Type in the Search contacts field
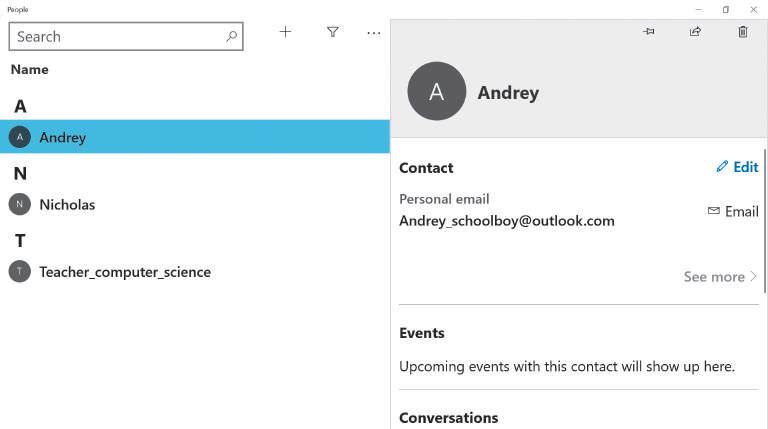This screenshot has height=429, width=768. (115, 36)
